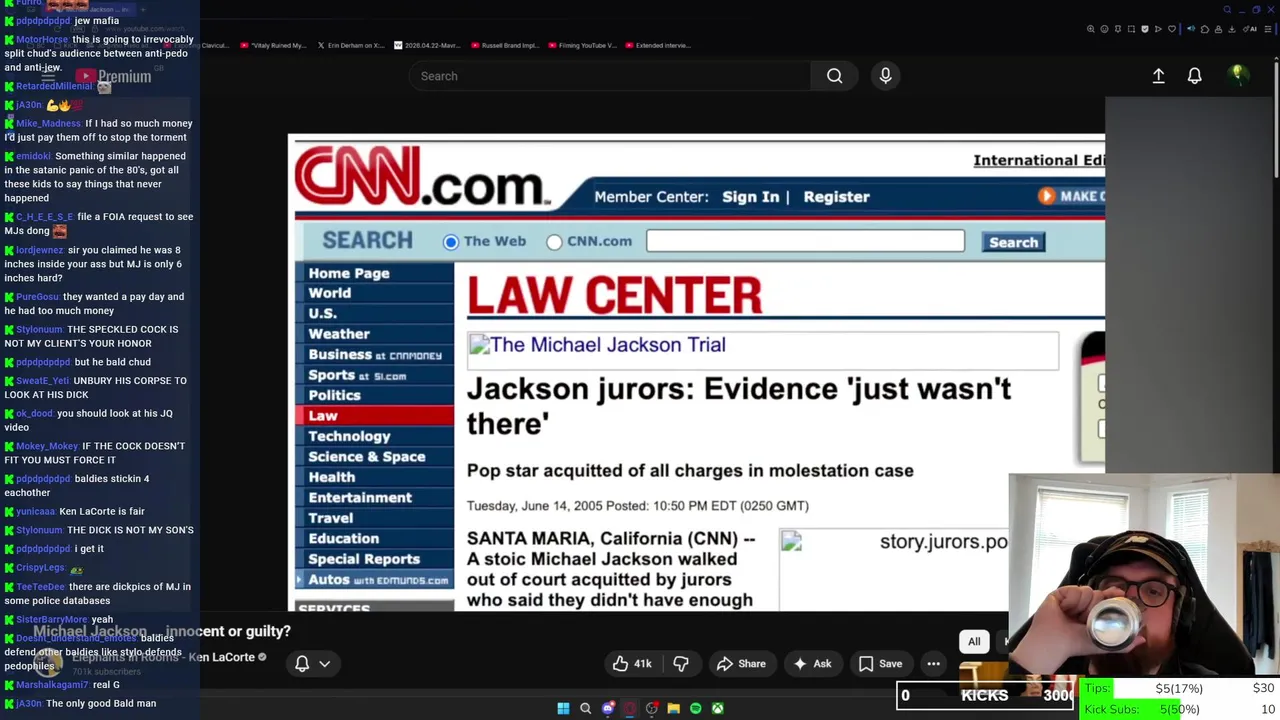Click chat username Mokey_Mokey
Screen dimensions: 1280x720
(47, 446)
